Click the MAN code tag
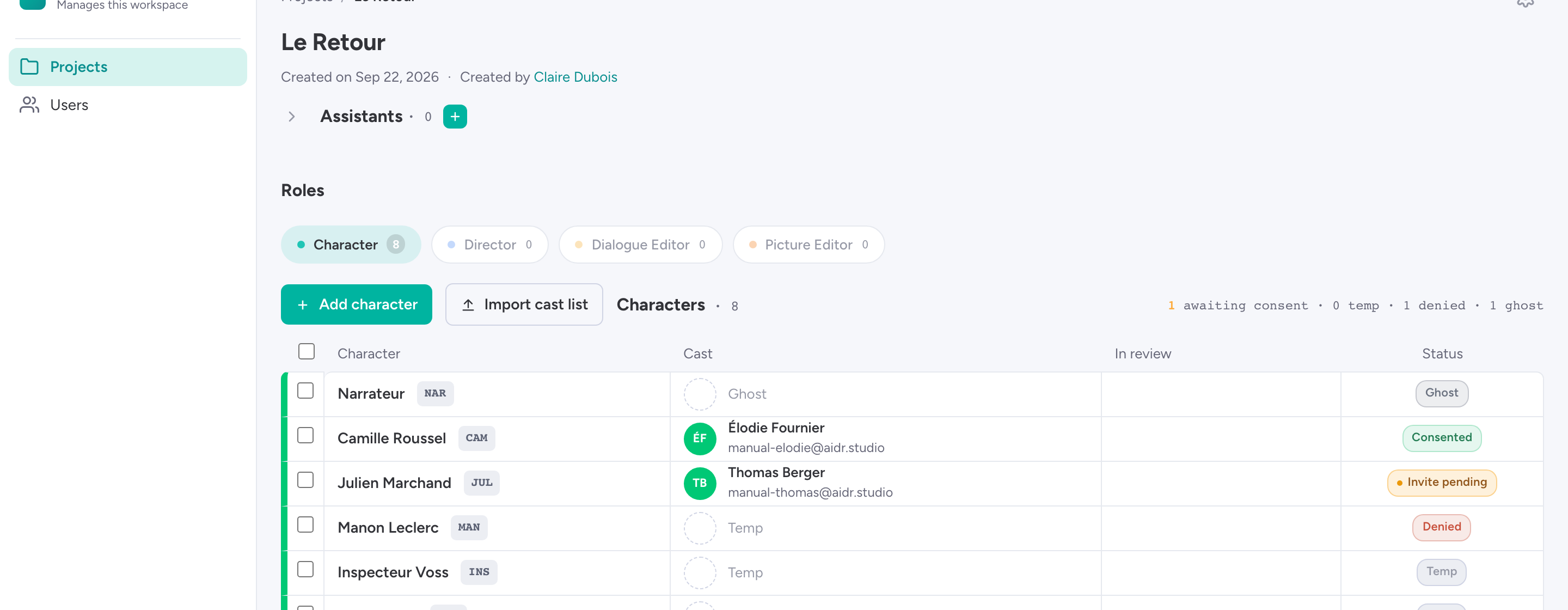This screenshot has width=1568, height=610. (x=469, y=527)
